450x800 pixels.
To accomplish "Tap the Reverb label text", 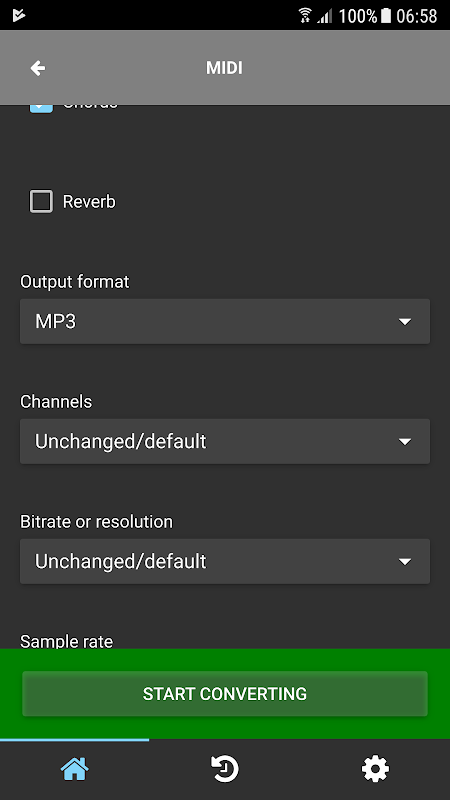I will tap(89, 202).
